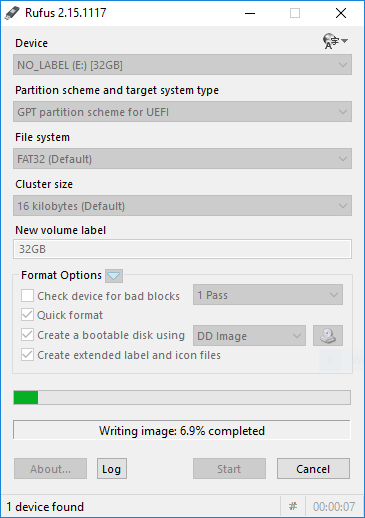
Task: Open the DD Image boot type dropdown
Action: (249, 336)
